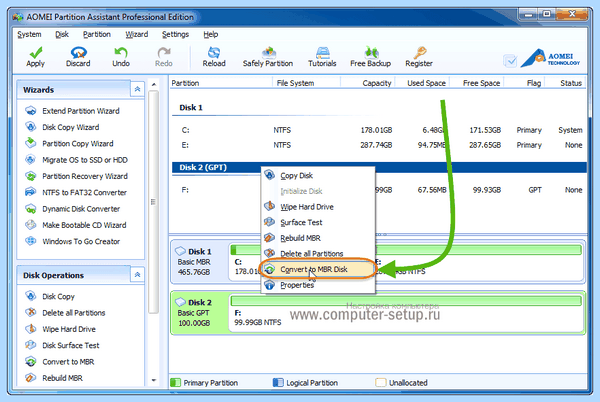Open the Disk menu

(62, 34)
